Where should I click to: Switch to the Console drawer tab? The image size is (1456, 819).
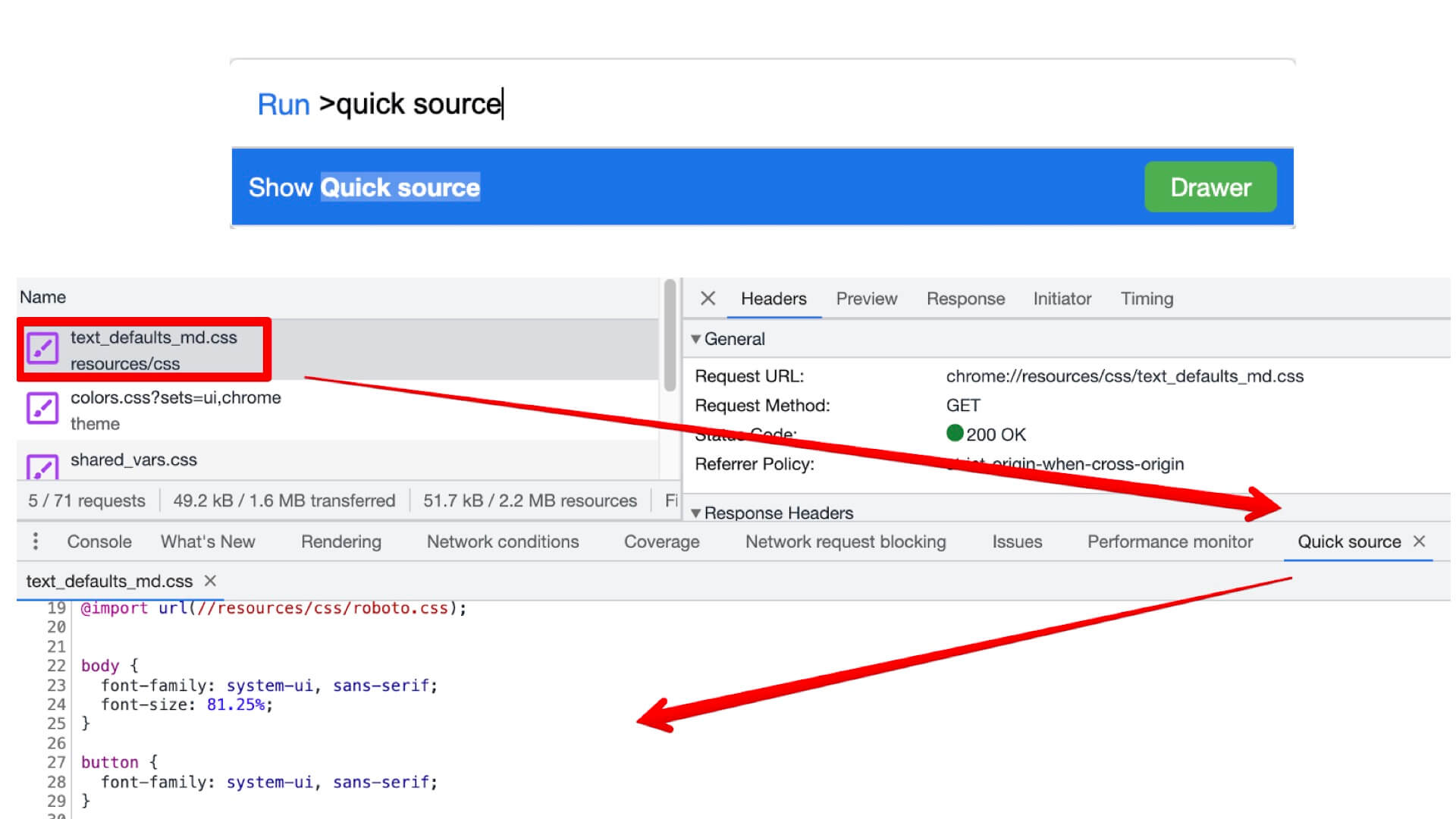(x=99, y=541)
